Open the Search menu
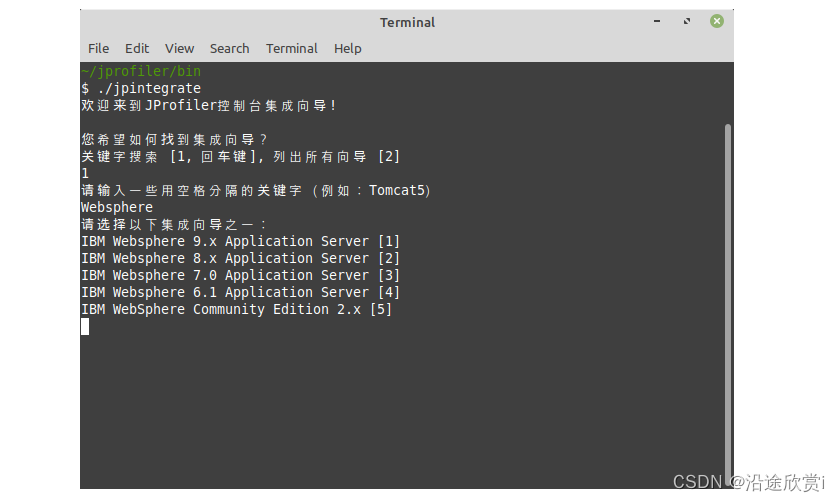 click(x=229, y=48)
